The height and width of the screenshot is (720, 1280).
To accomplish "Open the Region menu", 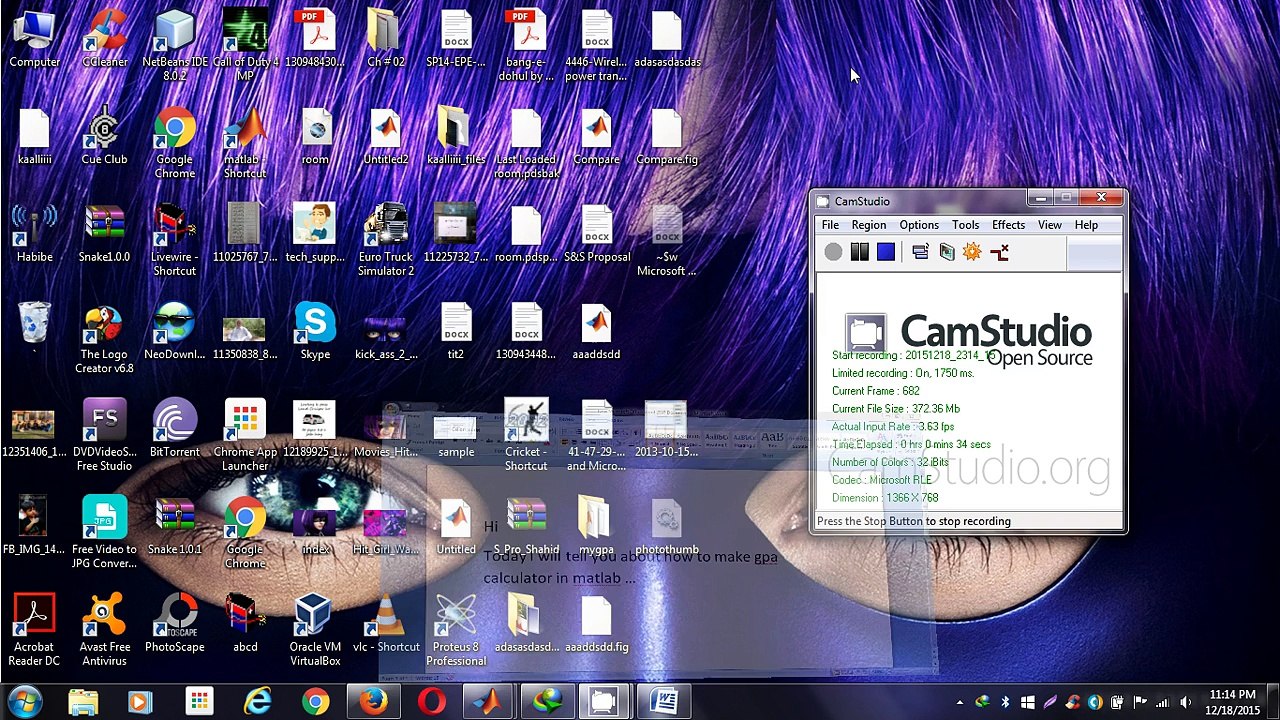I will (868, 225).
